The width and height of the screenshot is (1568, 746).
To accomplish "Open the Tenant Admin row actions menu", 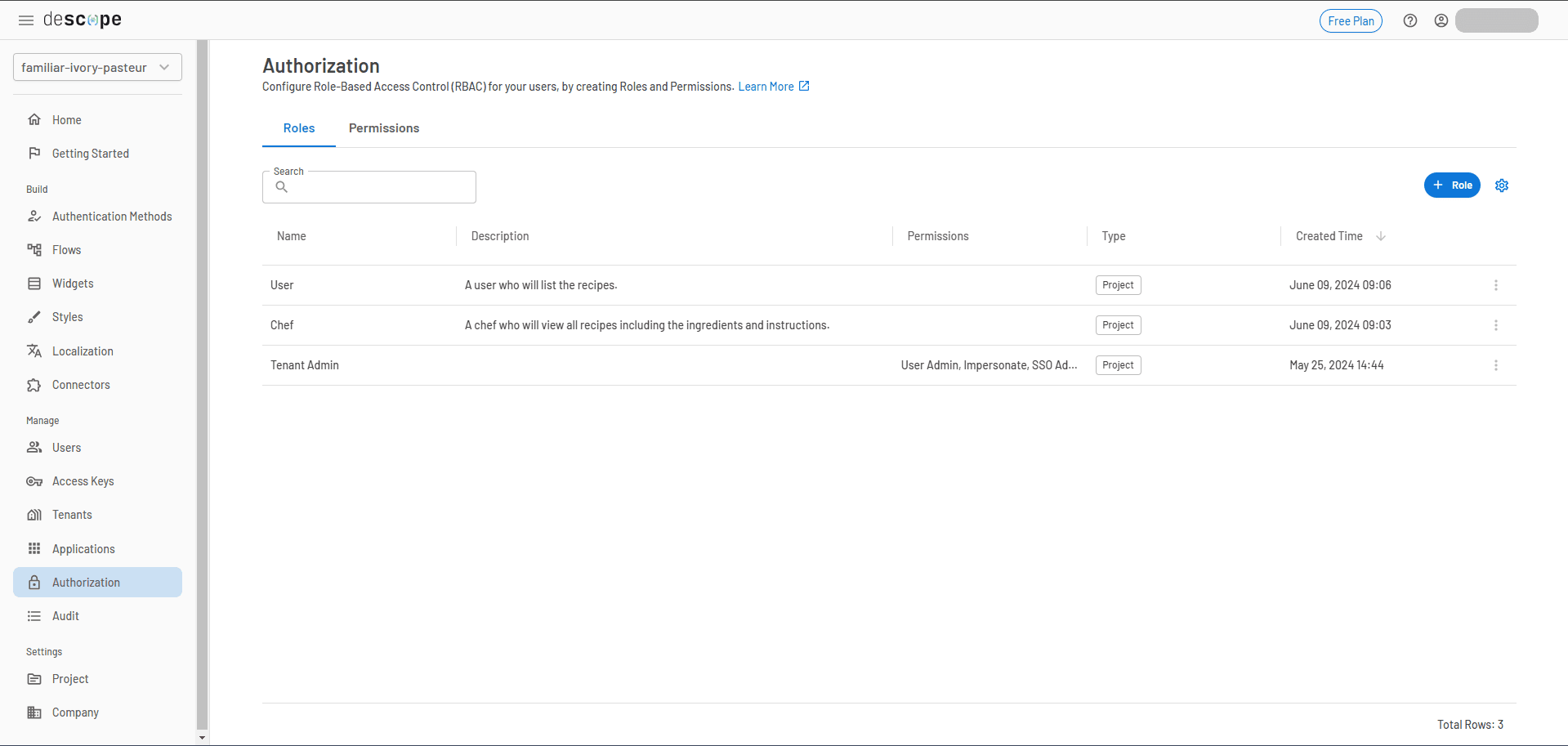I will pyautogui.click(x=1496, y=365).
